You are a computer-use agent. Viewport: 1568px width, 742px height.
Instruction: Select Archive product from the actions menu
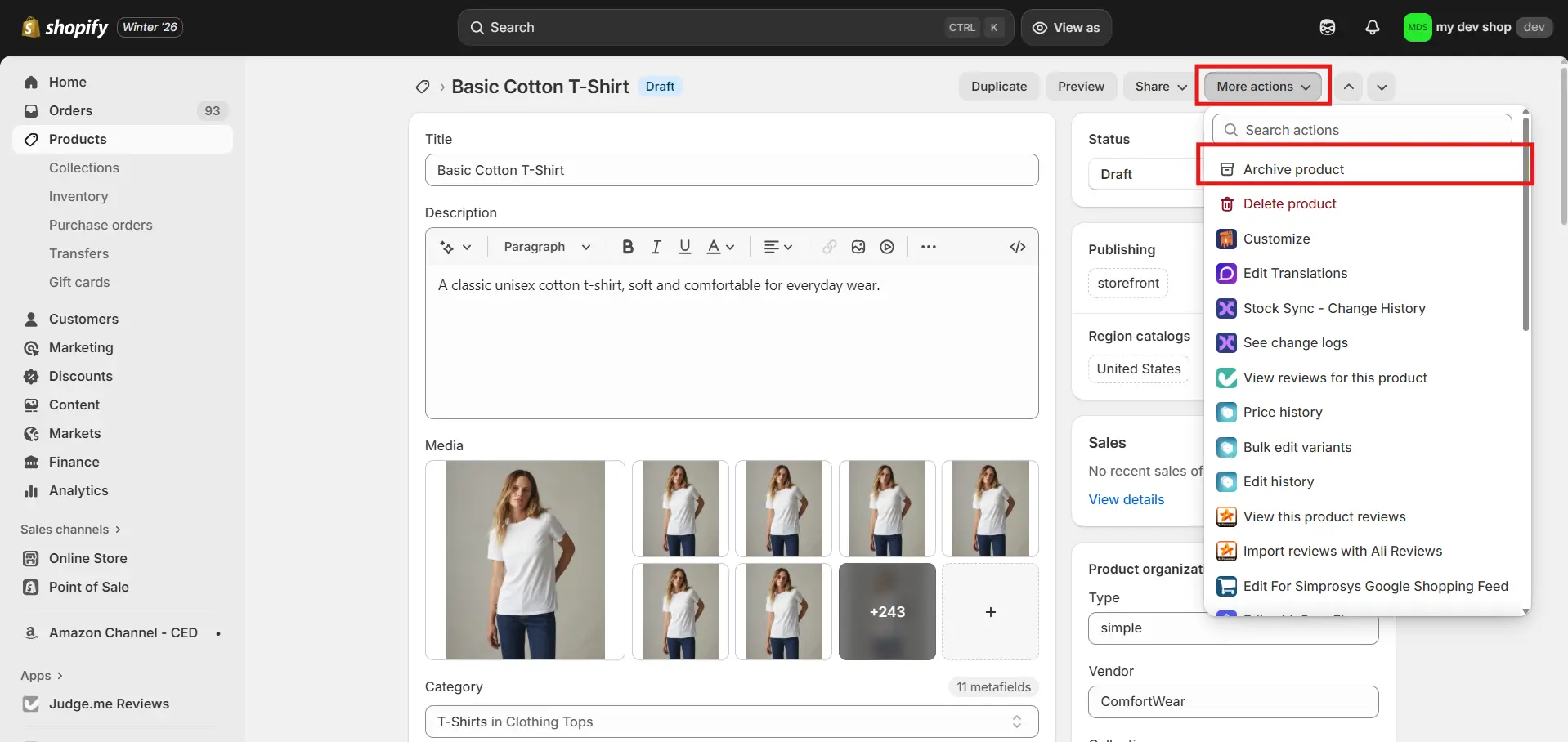point(1293,168)
